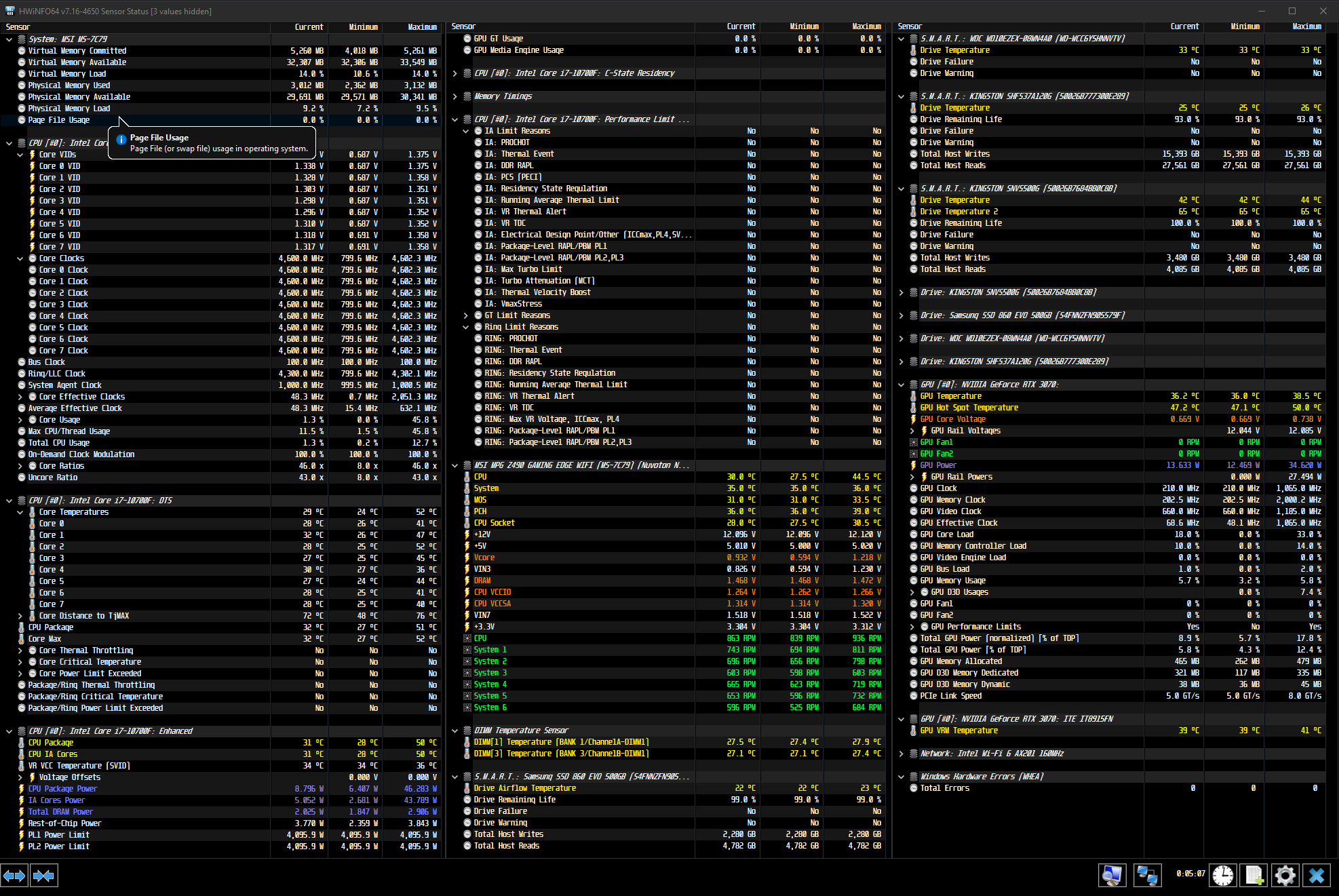Select the Vcore voltage row
Viewport: 1339px width, 896px height.
click(x=484, y=558)
